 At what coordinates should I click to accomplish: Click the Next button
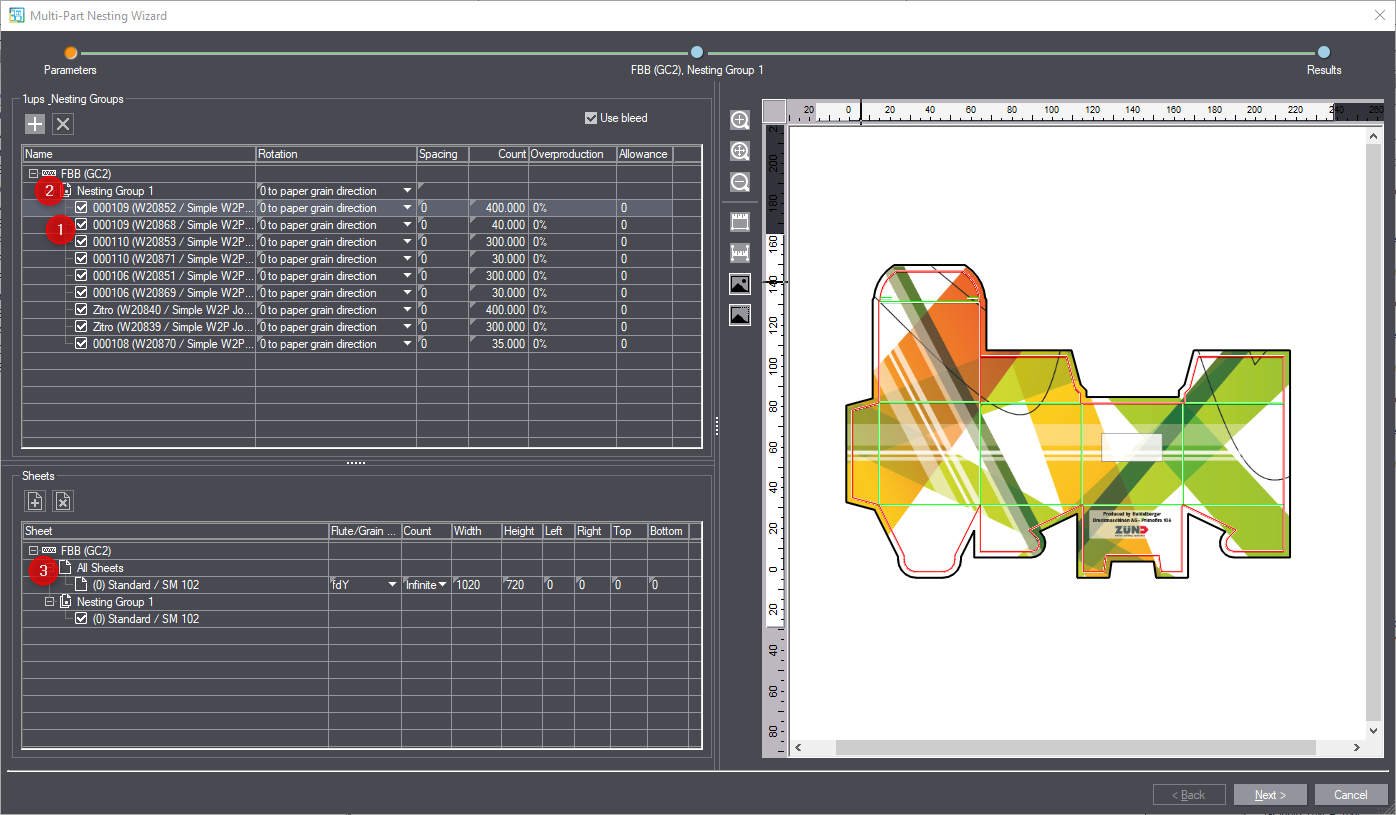click(x=1269, y=795)
